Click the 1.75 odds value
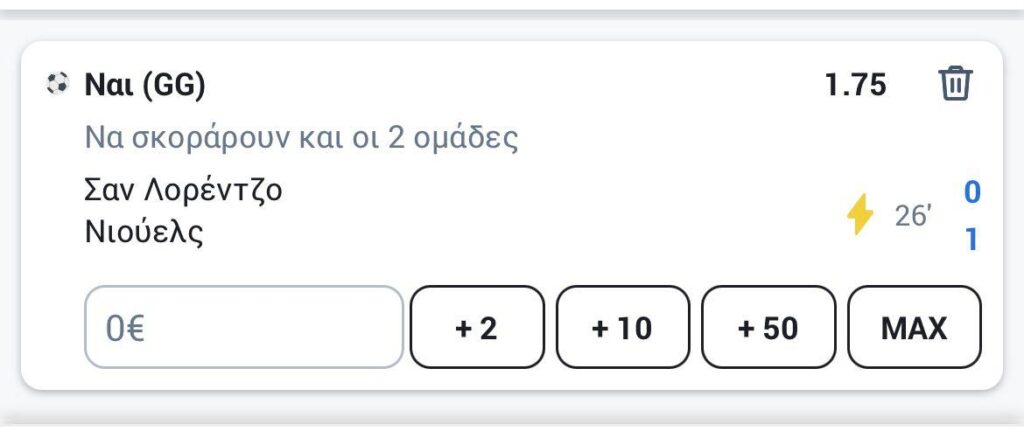1024x445 pixels. 855,85
